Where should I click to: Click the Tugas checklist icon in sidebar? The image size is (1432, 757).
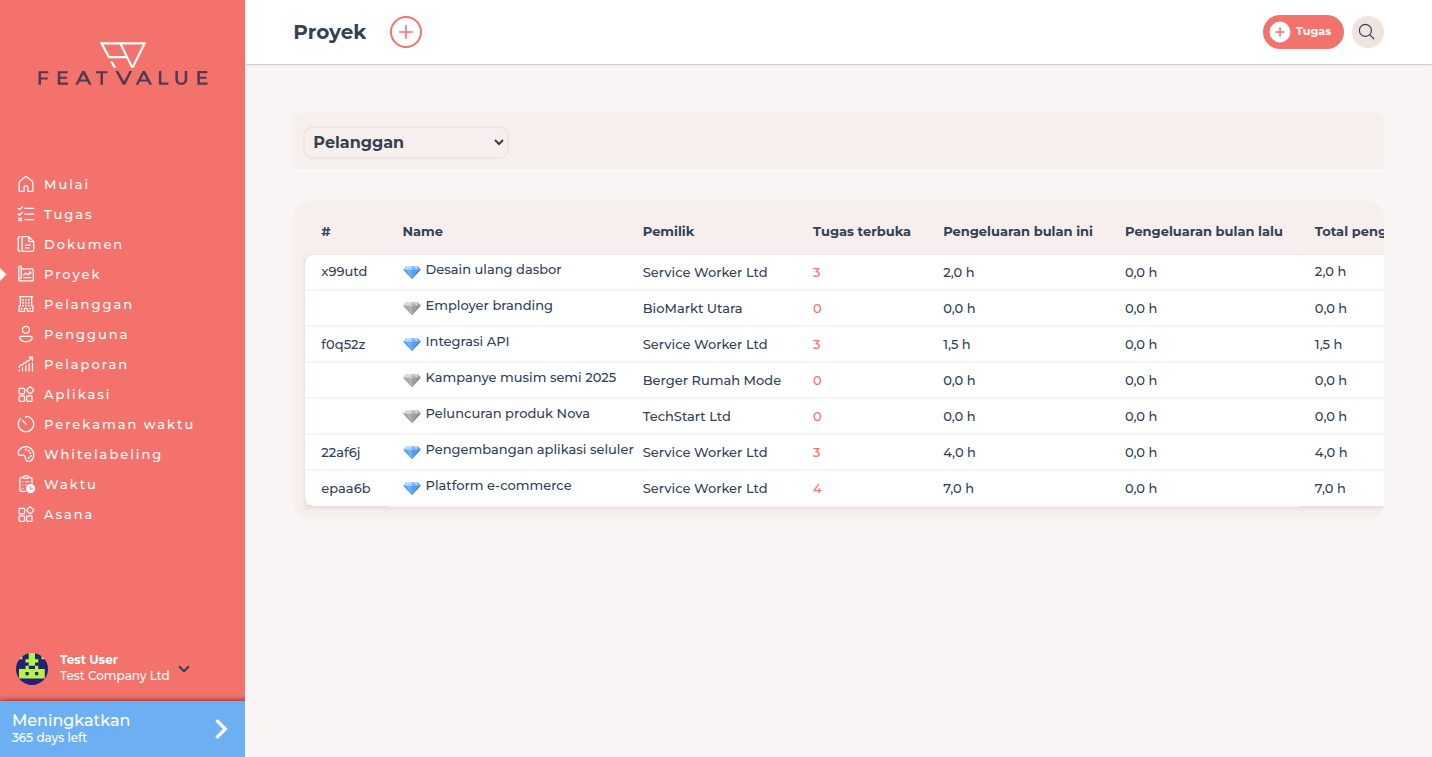point(27,214)
